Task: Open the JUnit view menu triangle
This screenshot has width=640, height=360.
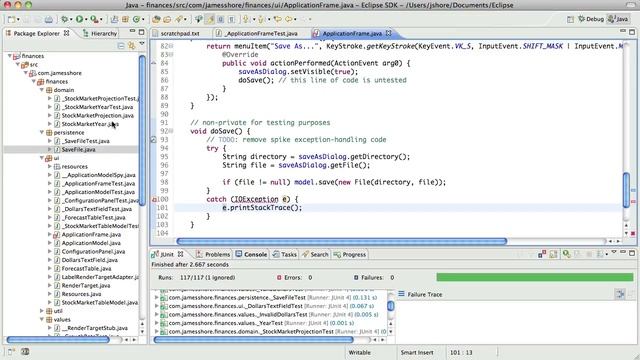Action: tap(613, 252)
